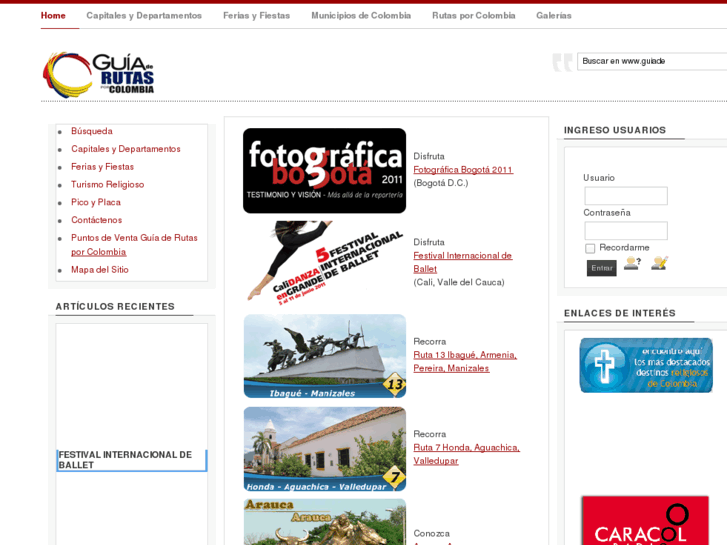Click the forgot password user icon
This screenshot has height=545, width=727.
coord(632,263)
